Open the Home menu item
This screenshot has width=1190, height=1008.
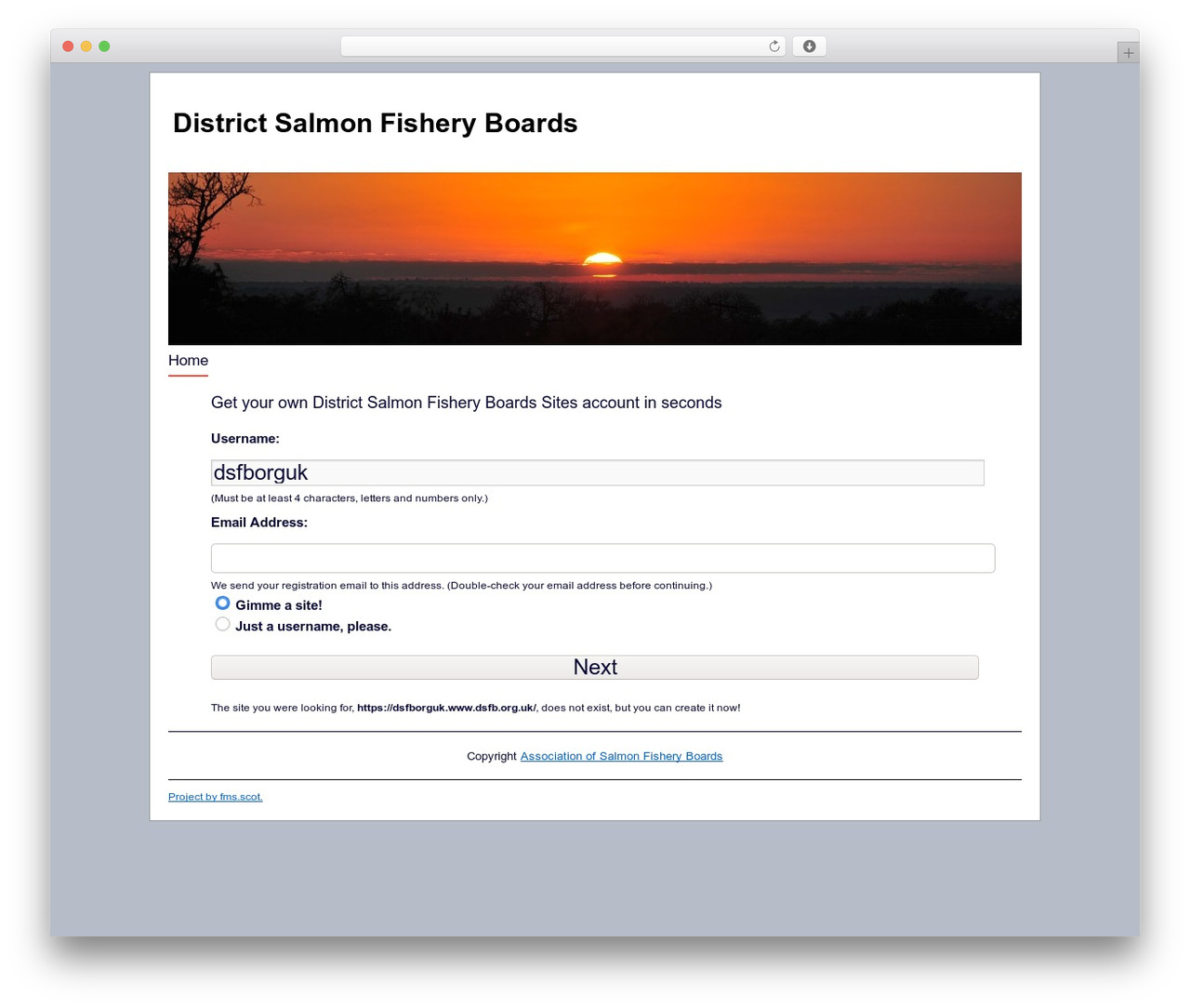tap(188, 361)
